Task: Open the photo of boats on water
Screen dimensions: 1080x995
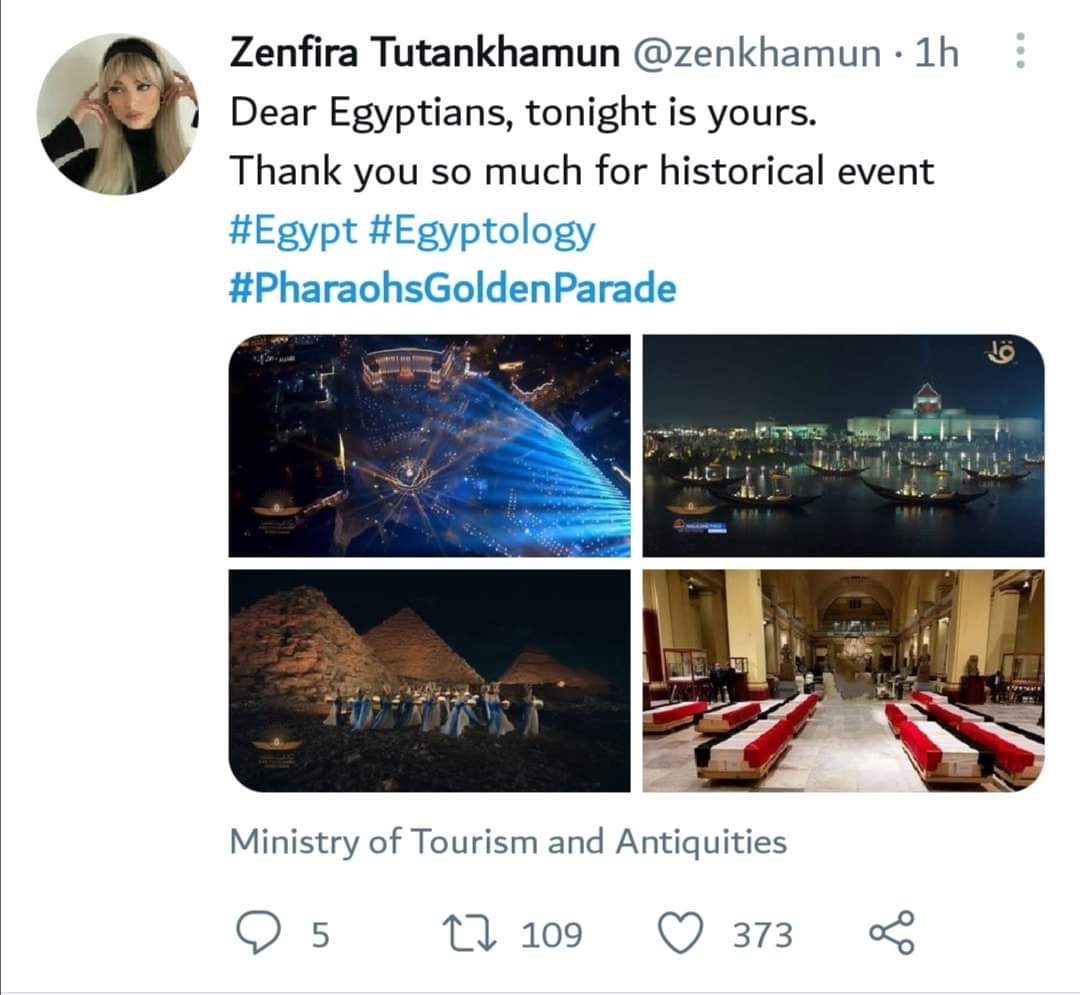Action: point(843,446)
